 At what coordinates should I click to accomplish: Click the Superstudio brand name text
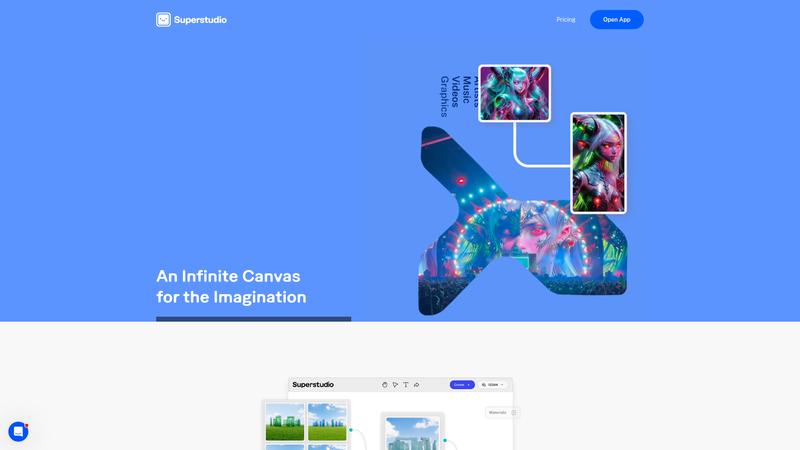click(200, 20)
